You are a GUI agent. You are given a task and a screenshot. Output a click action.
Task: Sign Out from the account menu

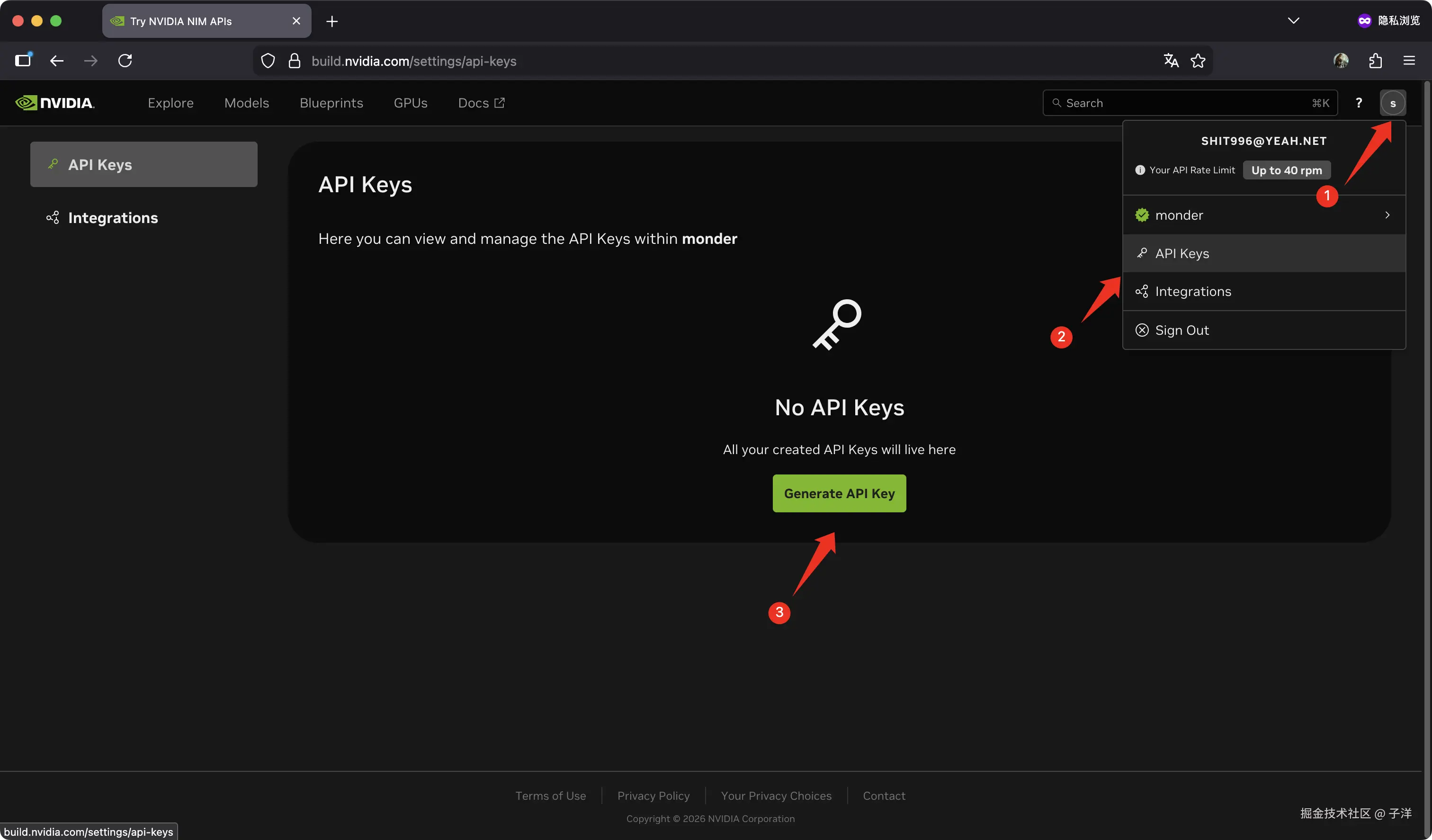point(1181,330)
